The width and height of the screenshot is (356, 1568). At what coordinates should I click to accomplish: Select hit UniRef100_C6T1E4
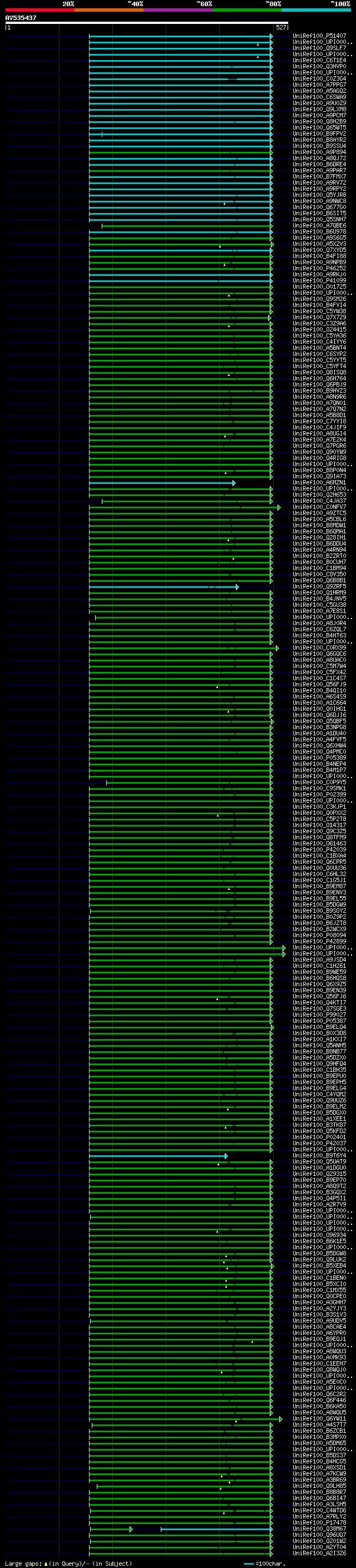pyautogui.click(x=319, y=60)
